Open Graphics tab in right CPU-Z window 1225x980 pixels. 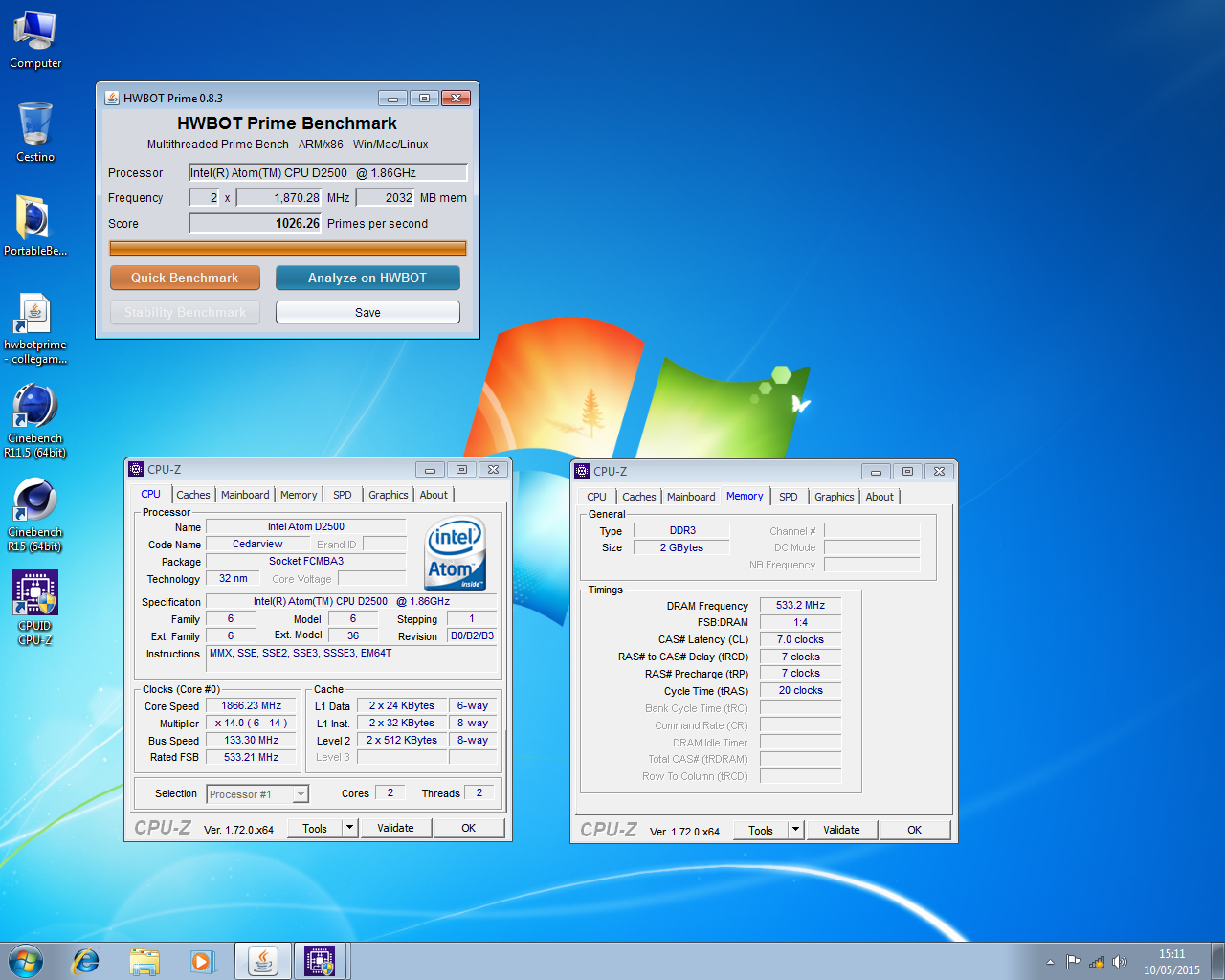pos(835,497)
